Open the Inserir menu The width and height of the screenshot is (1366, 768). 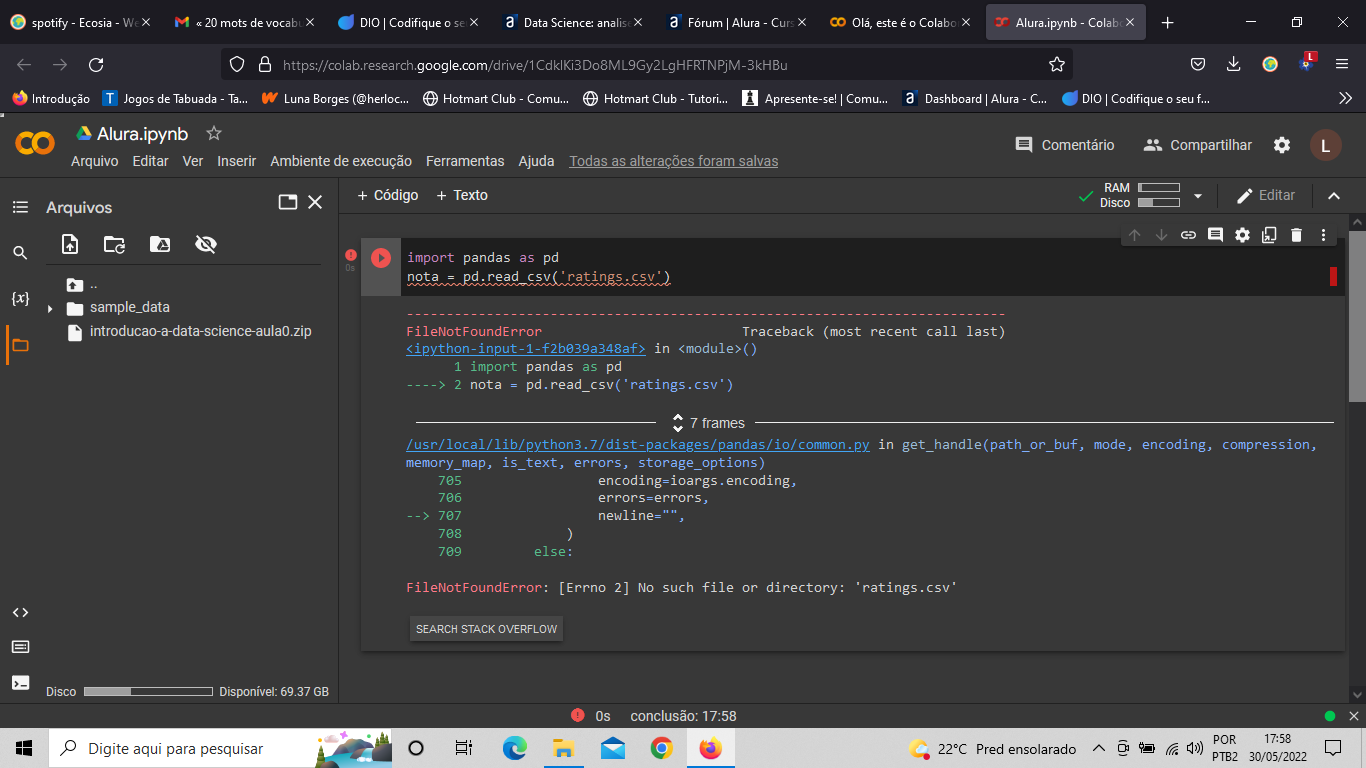237,161
